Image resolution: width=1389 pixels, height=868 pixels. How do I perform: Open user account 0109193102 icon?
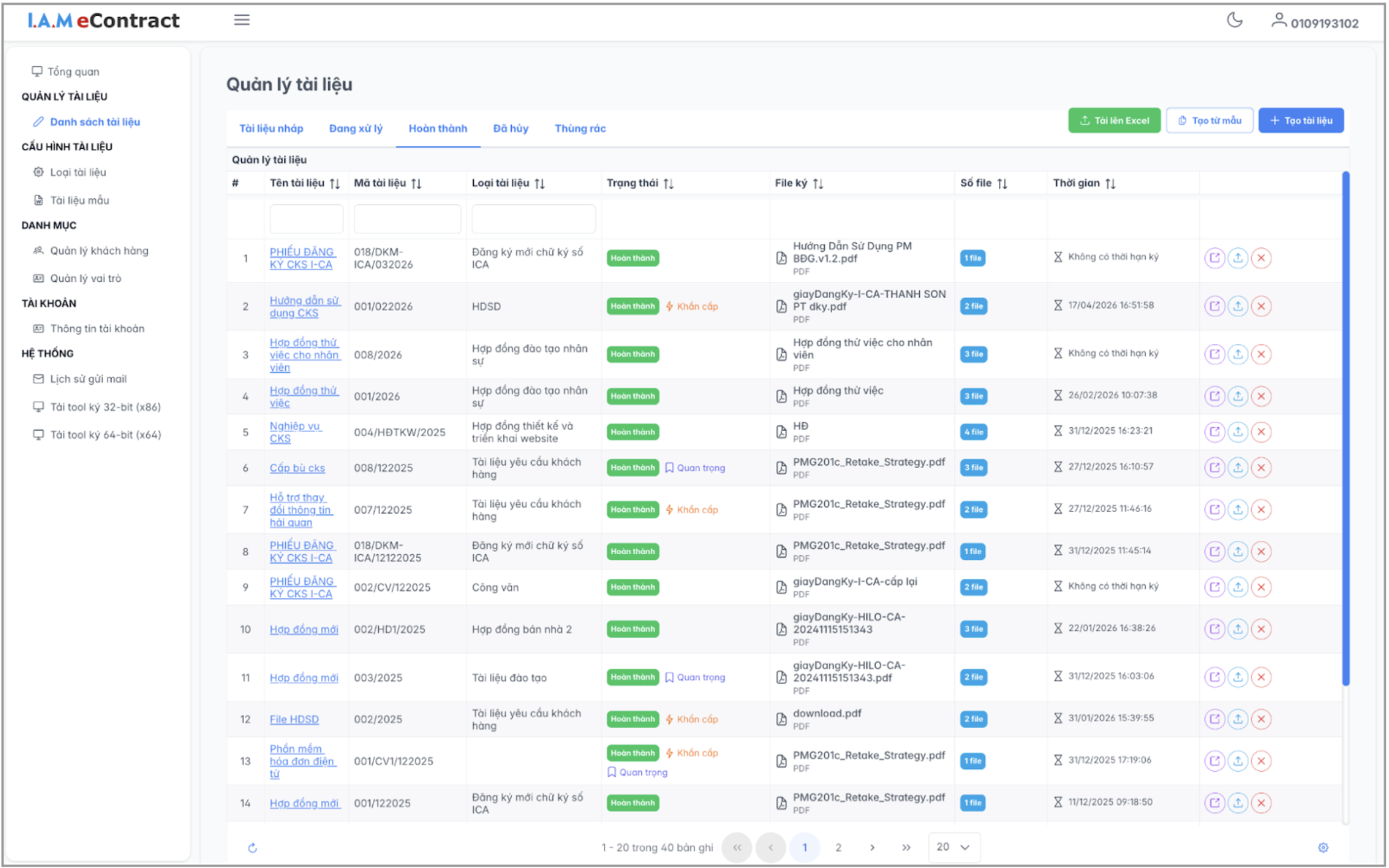(x=1278, y=21)
